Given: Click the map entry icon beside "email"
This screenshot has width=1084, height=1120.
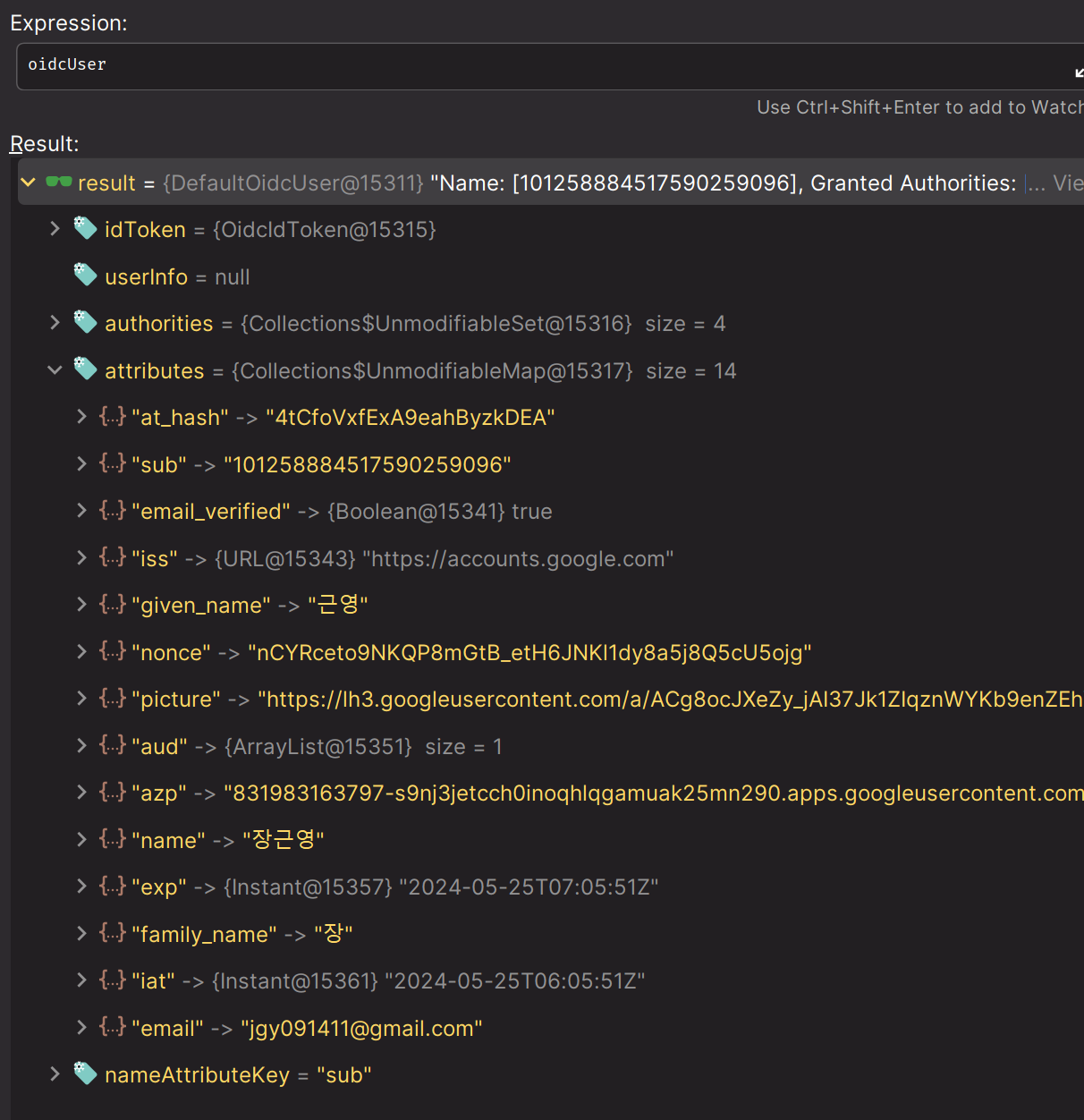Looking at the screenshot, I should pos(113,1027).
